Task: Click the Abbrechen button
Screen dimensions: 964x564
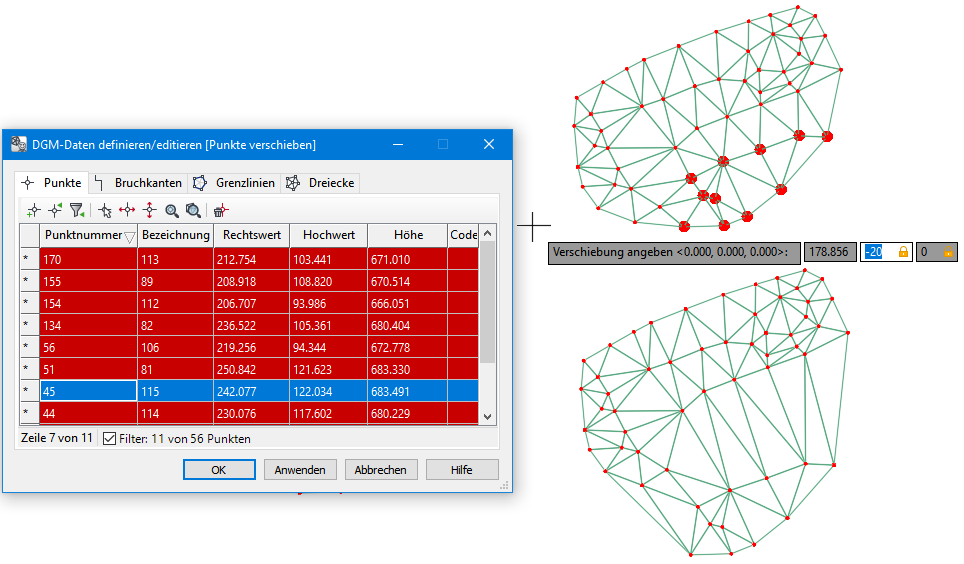Action: click(x=381, y=470)
